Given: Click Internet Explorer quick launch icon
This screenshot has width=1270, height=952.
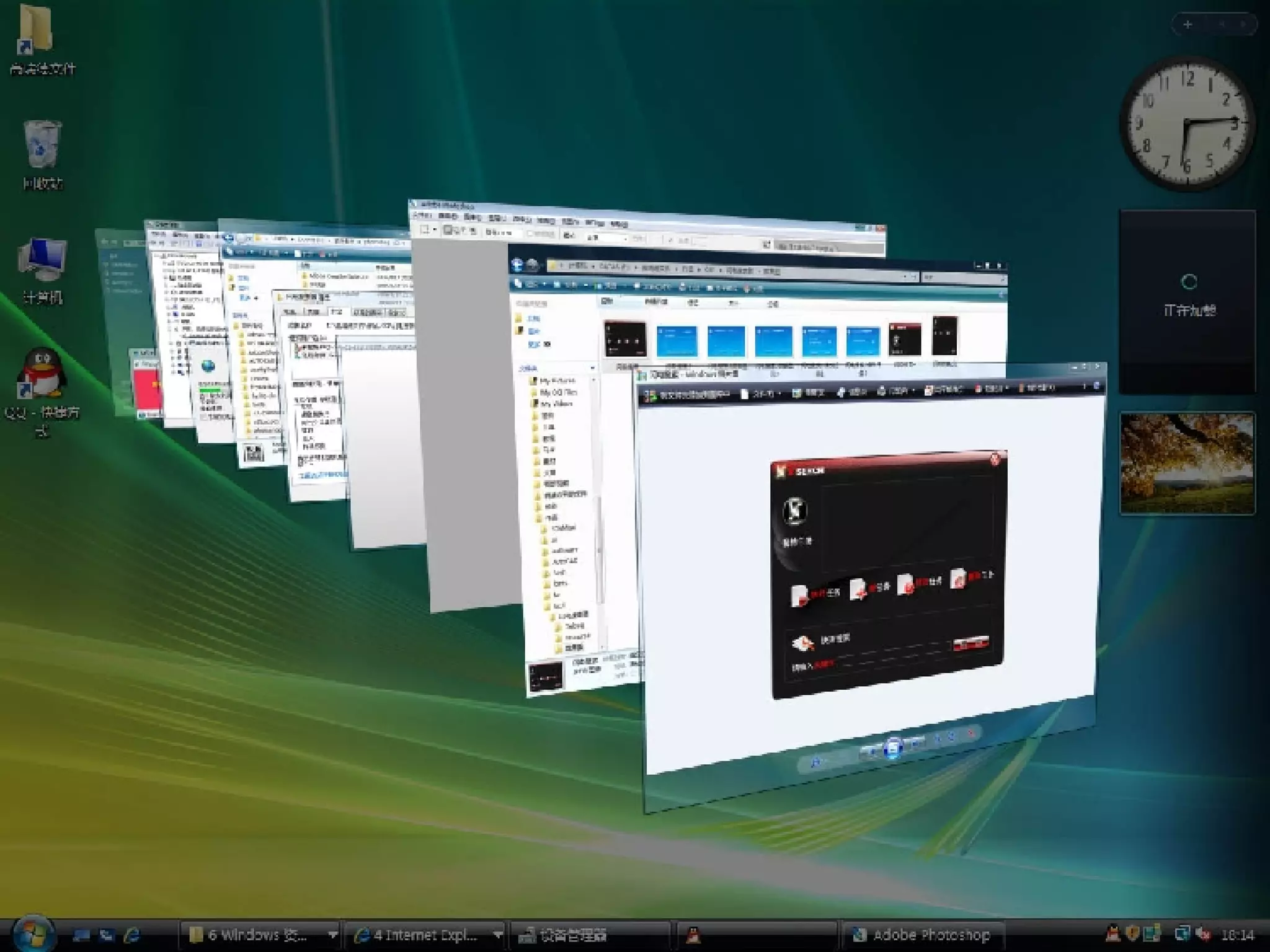Looking at the screenshot, I should (x=132, y=935).
